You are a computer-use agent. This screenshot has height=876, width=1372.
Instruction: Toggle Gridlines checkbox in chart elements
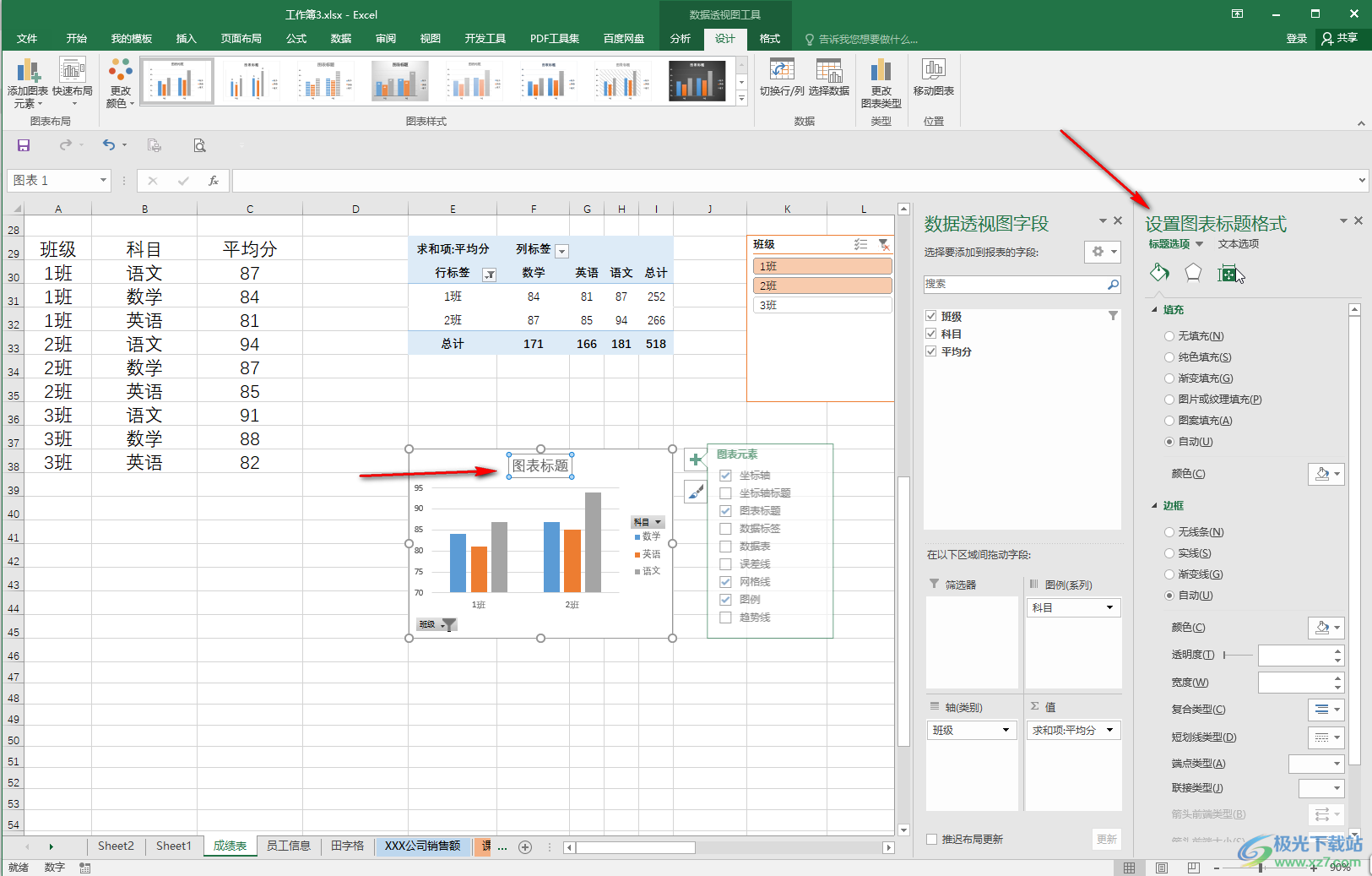click(x=725, y=582)
